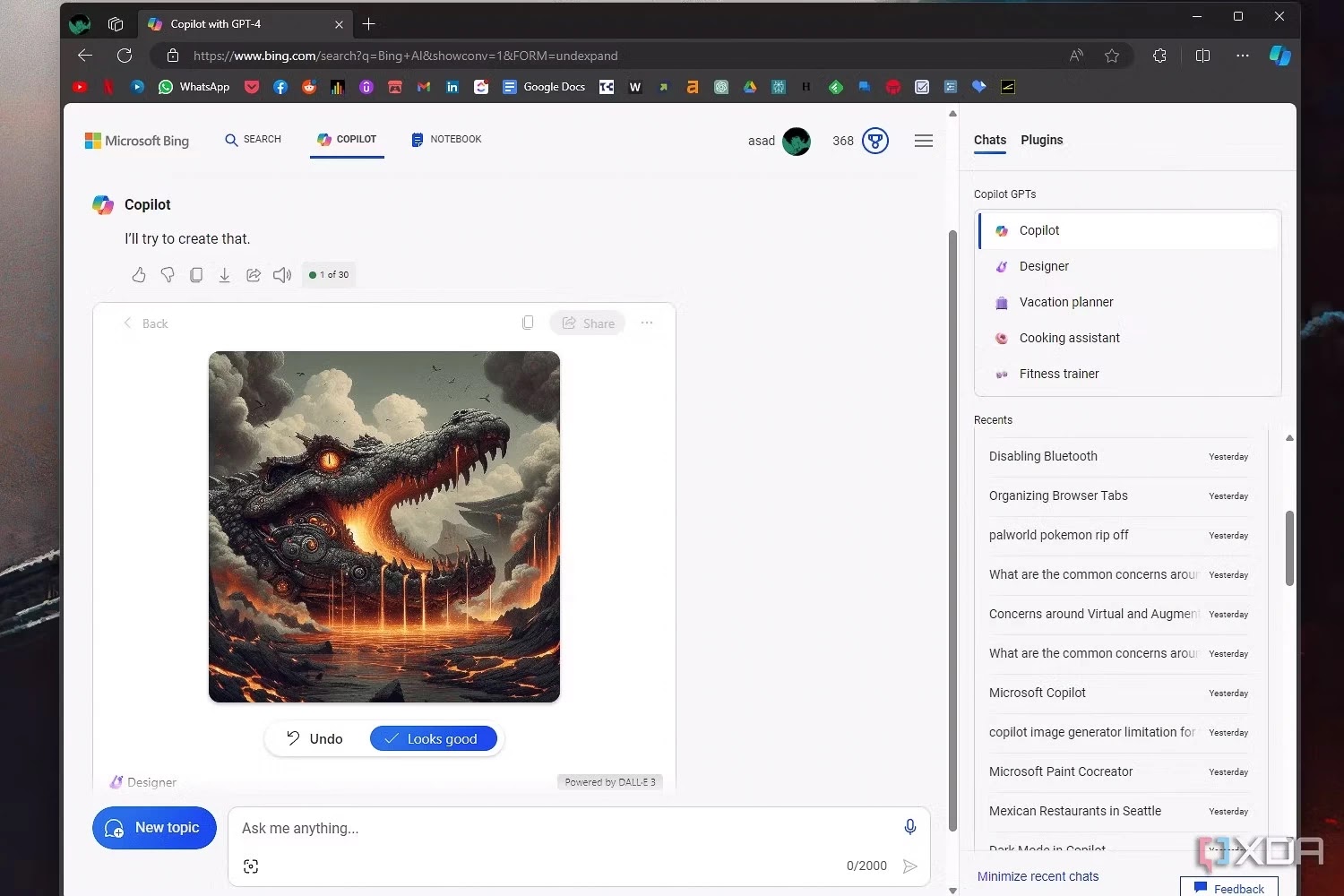Switch to the NOTEBOOK tab
1344x896 pixels.
[446, 140]
